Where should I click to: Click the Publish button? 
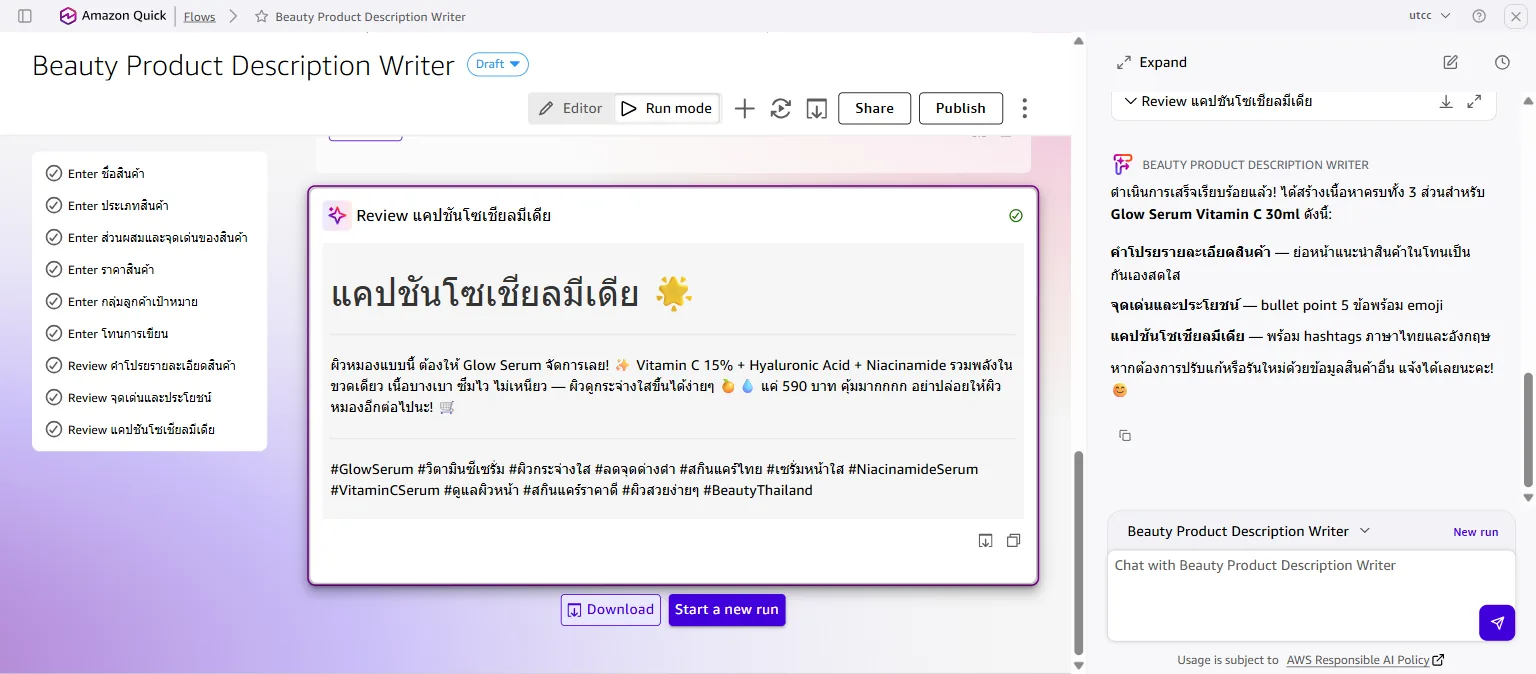961,108
